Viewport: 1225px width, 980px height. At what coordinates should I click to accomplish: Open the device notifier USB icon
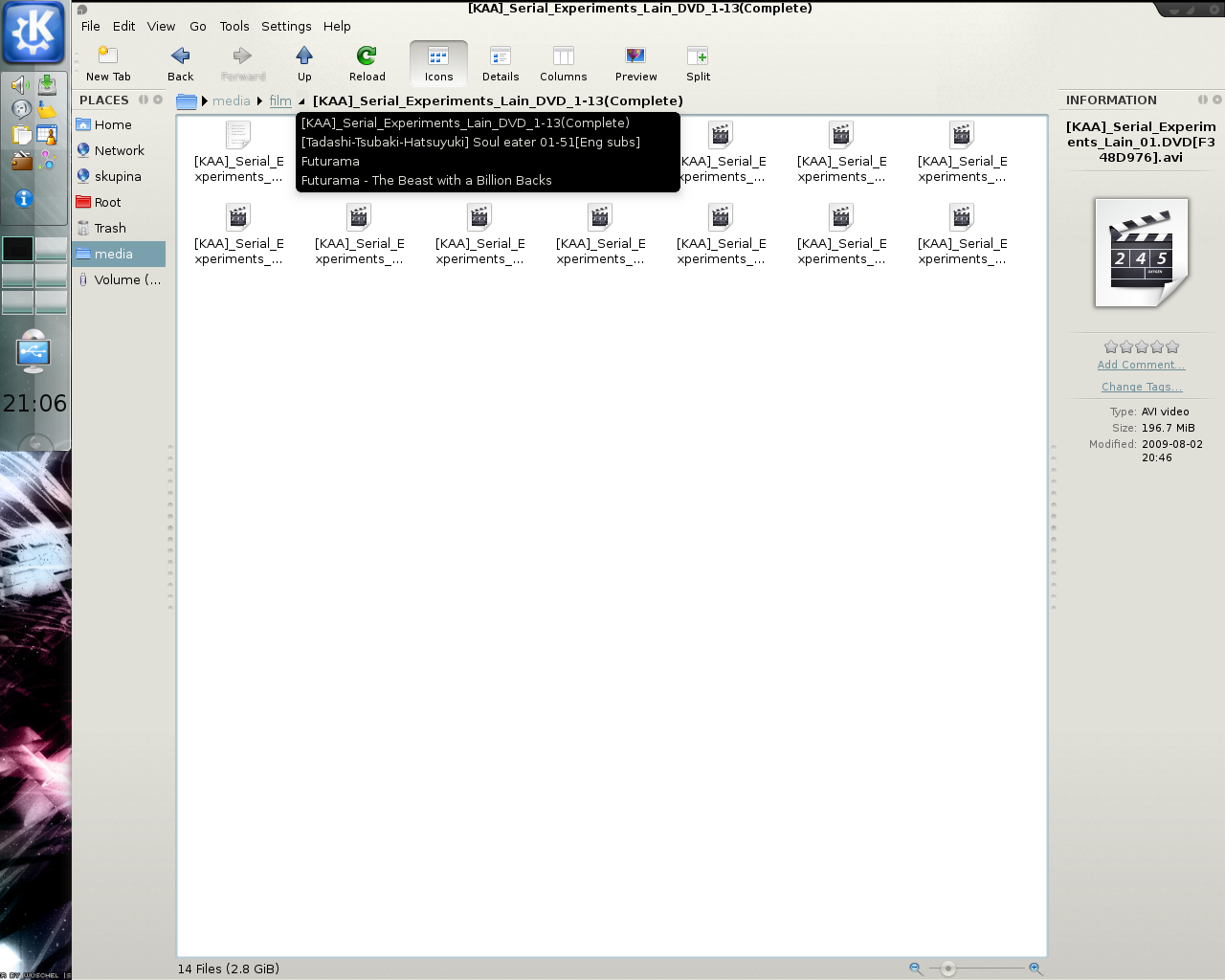33,352
